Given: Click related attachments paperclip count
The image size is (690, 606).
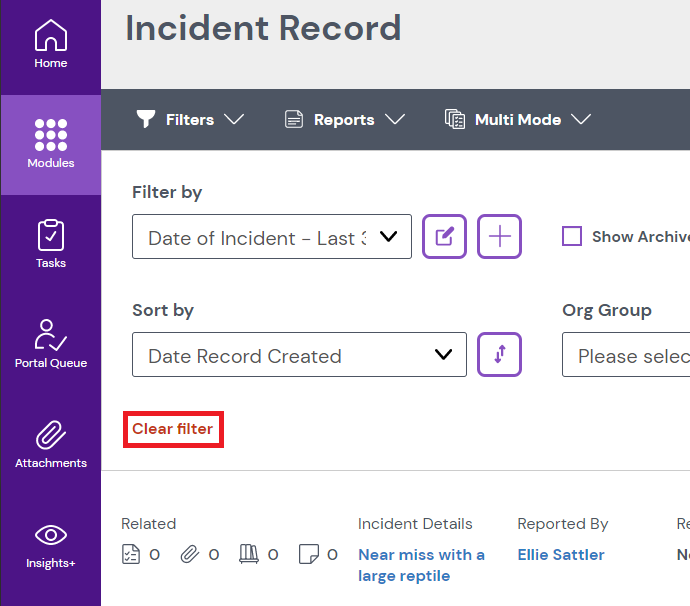Looking at the screenshot, I should (190, 554).
